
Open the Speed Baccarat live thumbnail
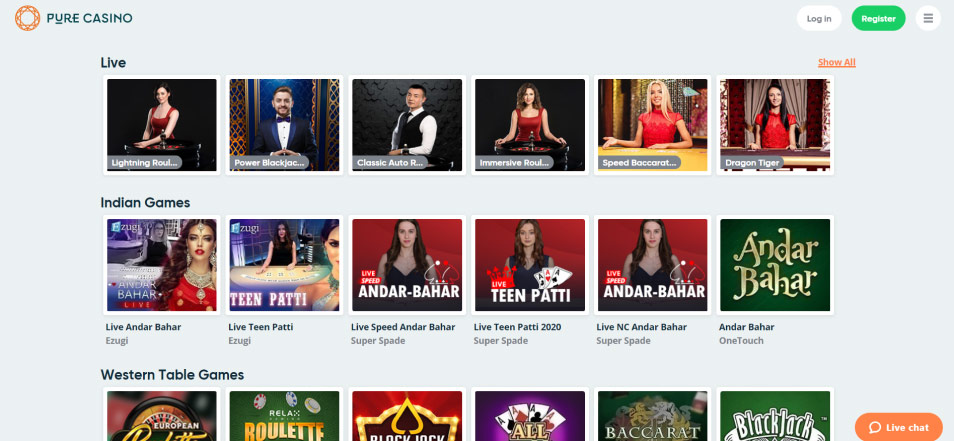tap(653, 125)
